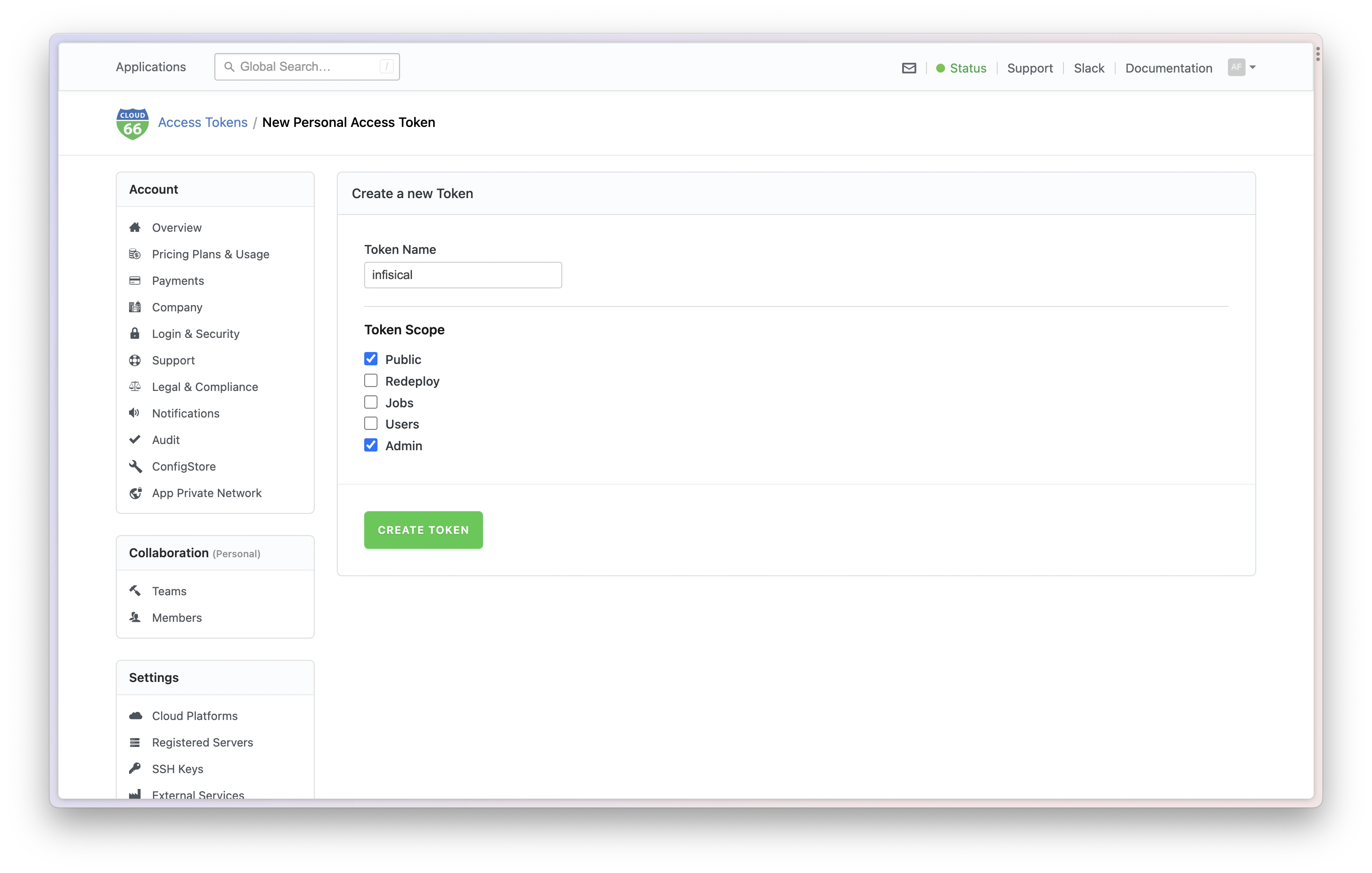Viewport: 1372px width, 873px height.
Task: Click the Teams hammer icon
Action: 135,591
